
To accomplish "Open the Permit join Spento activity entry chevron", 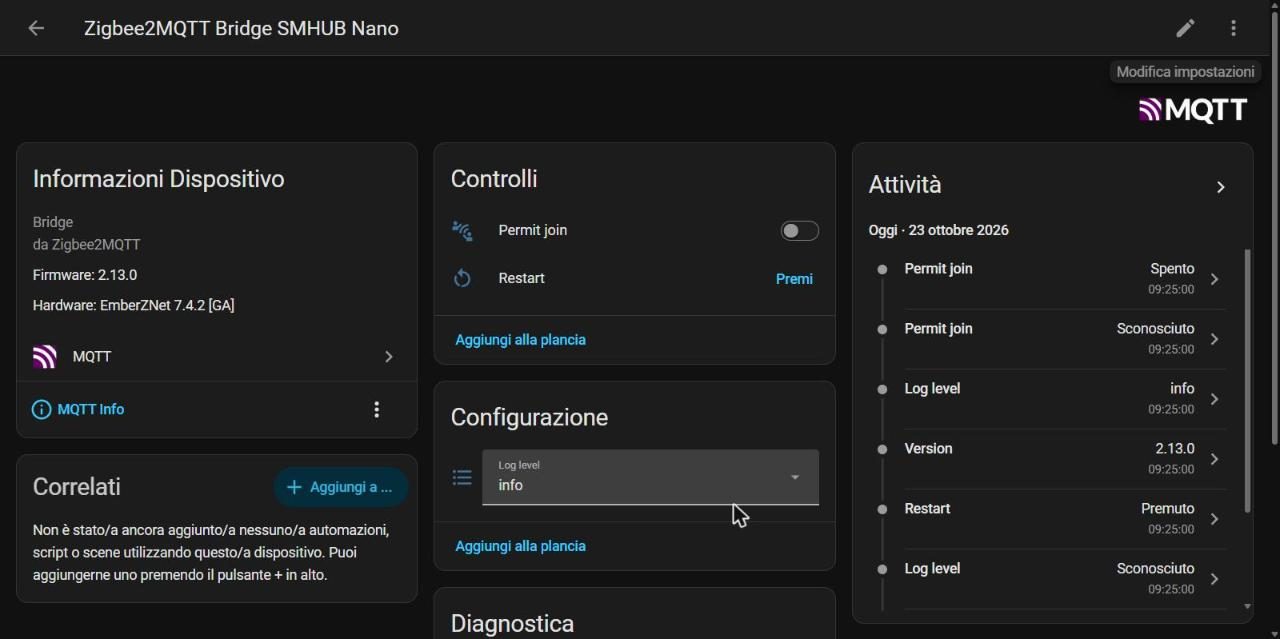I will point(1214,279).
